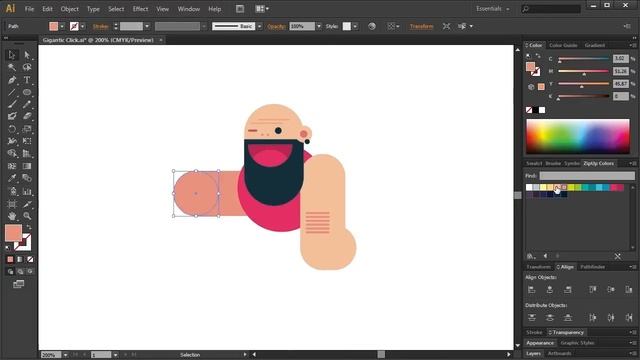
Task: Click the Recolor Artwork button
Action: [x=371, y=27]
